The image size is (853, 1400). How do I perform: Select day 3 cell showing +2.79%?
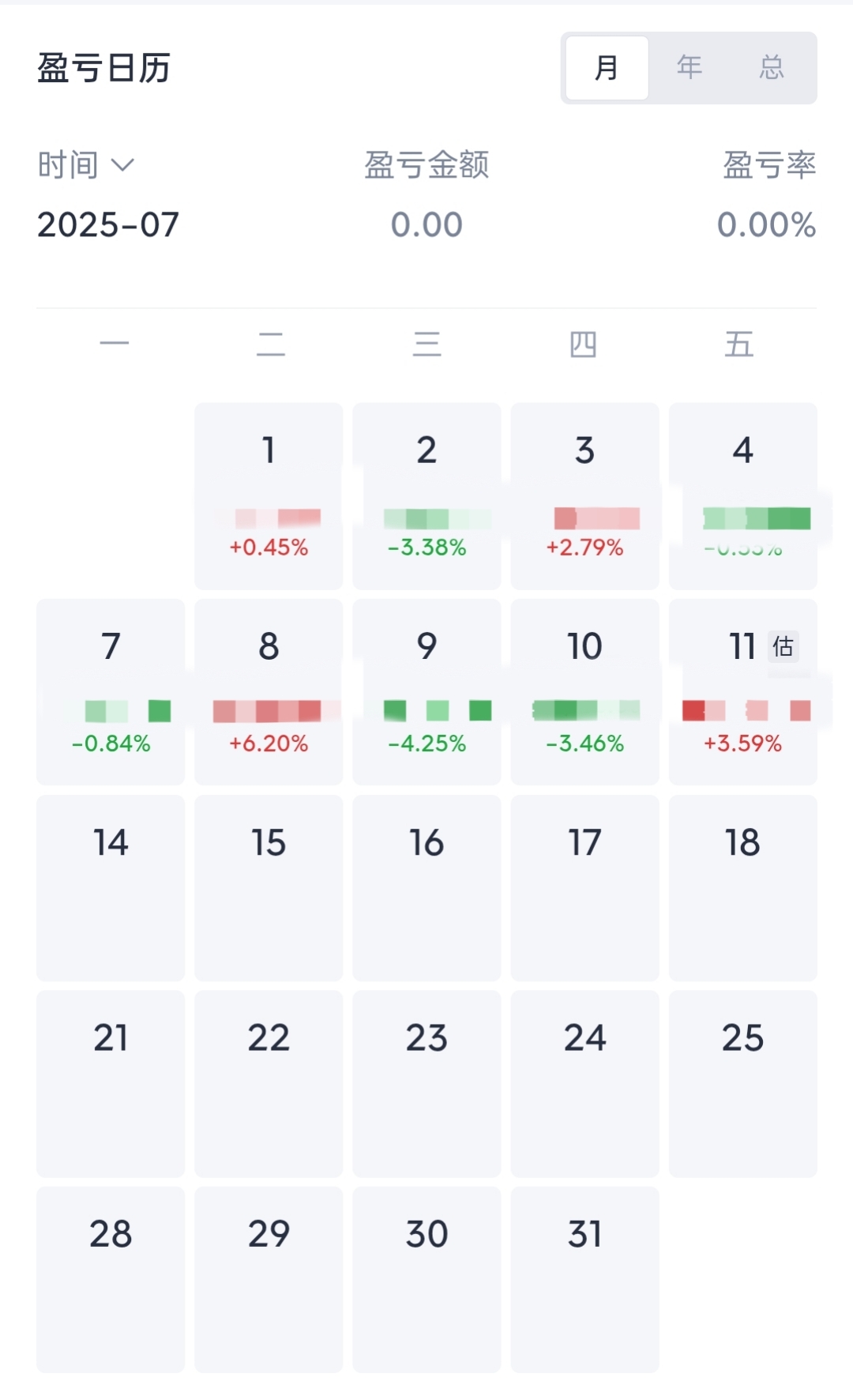click(584, 496)
